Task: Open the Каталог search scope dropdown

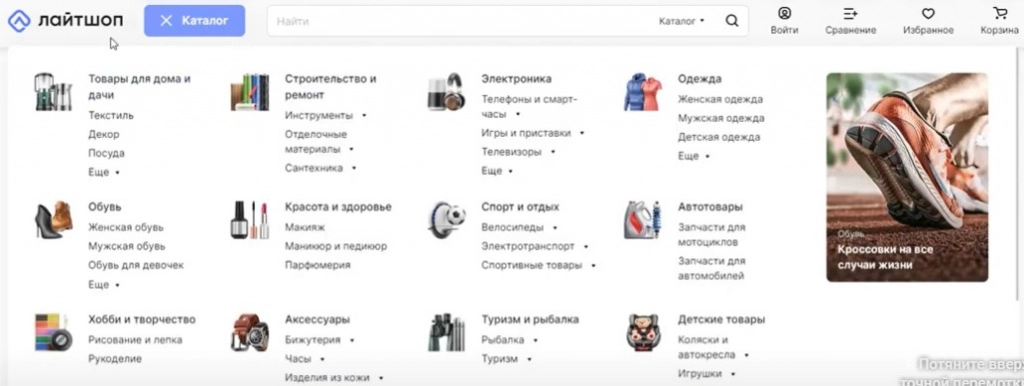Action: pyautogui.click(x=681, y=21)
